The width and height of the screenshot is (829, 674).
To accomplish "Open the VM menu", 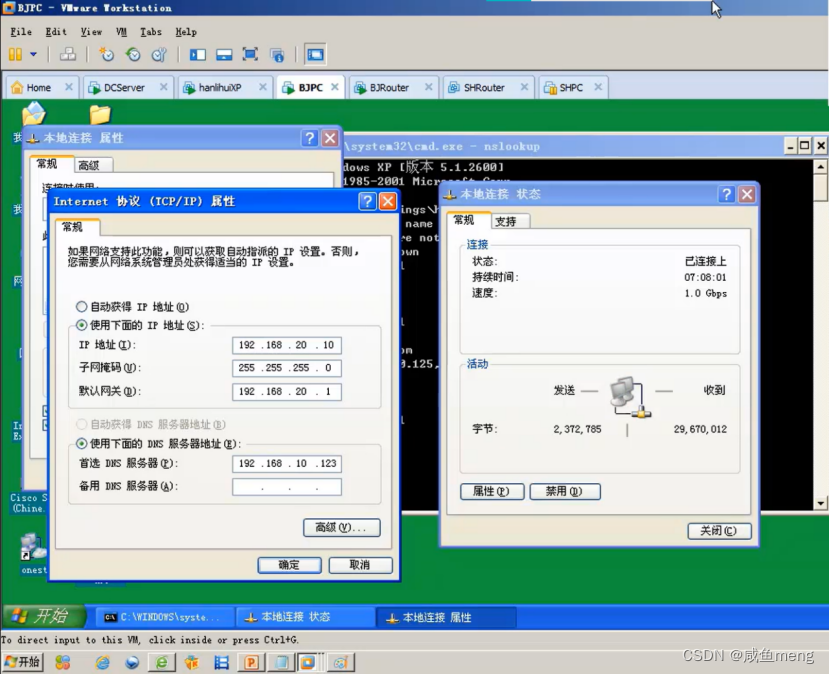I will pyautogui.click(x=122, y=32).
